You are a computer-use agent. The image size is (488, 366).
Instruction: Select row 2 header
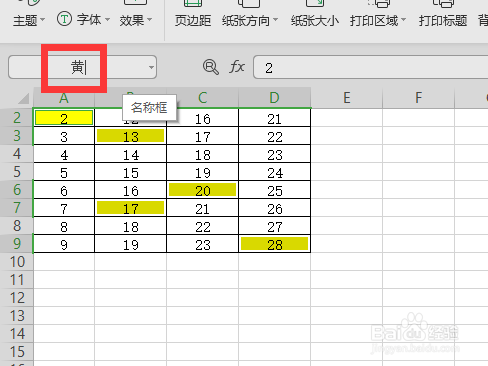point(17,118)
